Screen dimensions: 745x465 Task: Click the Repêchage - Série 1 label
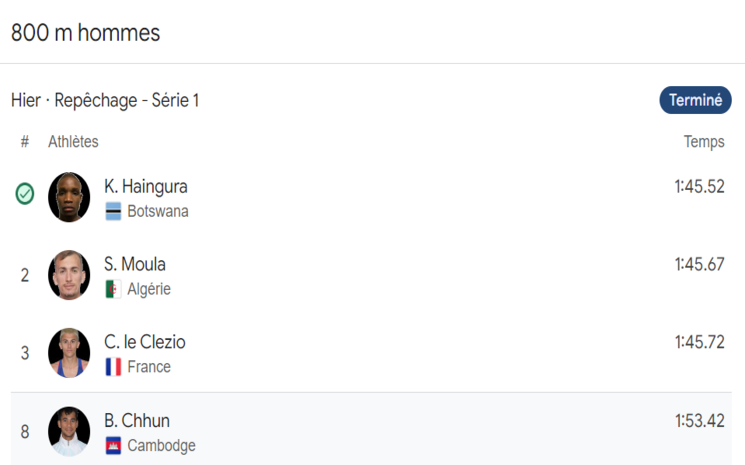tap(127, 100)
